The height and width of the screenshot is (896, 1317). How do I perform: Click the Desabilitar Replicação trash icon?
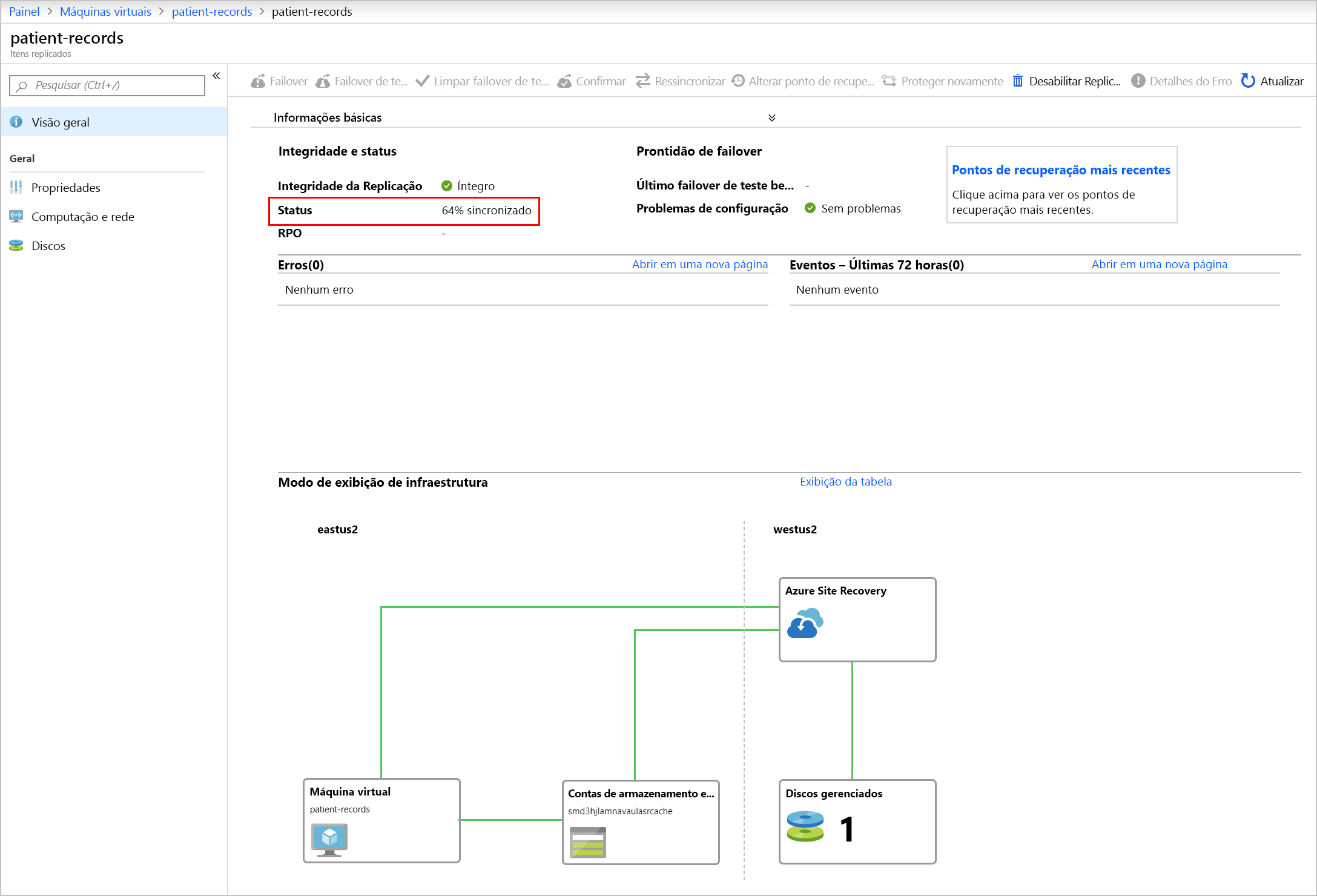point(1018,81)
